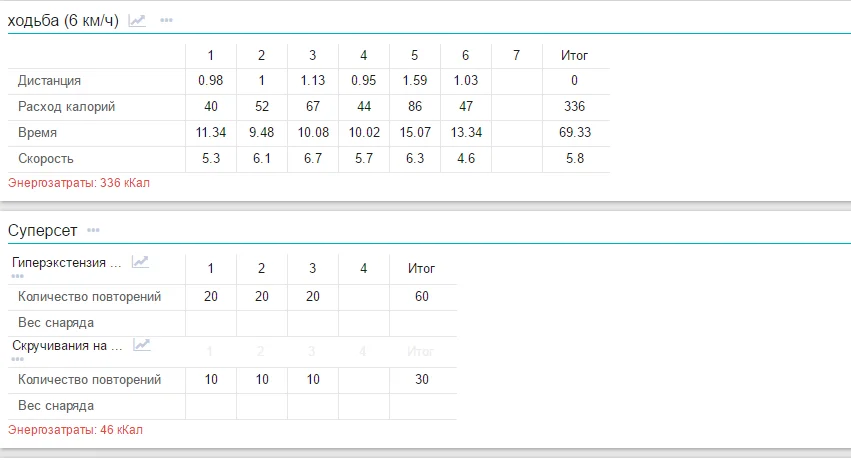The width and height of the screenshot is (851, 465).
Task: Click the Время cell showing 10.08
Action: [x=312, y=133]
